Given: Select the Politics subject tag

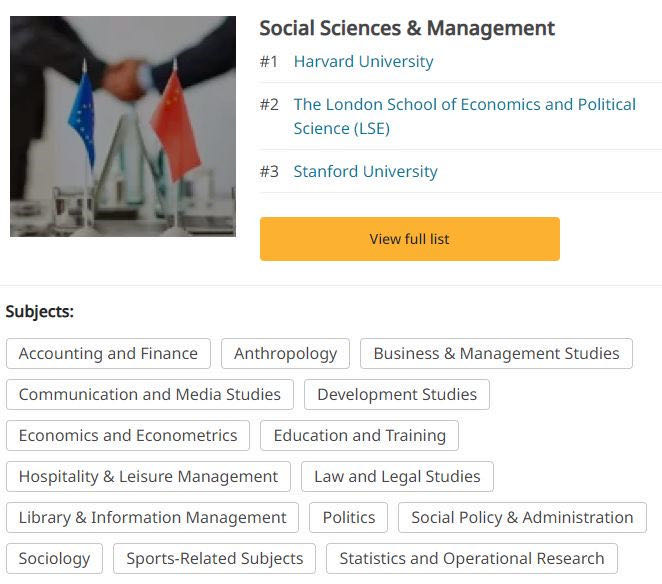Looking at the screenshot, I should 349,518.
